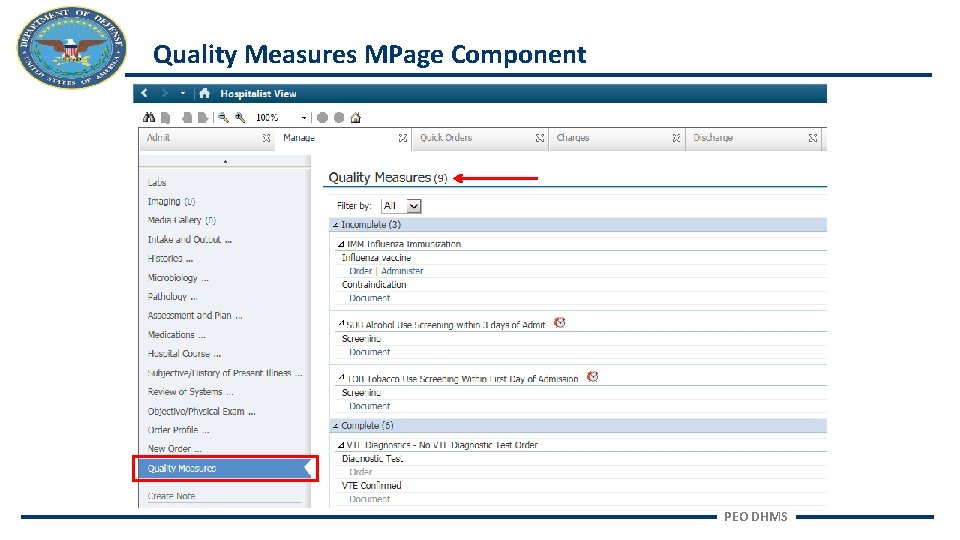Switch to the Discharge tab
Image resolution: width=960 pixels, height=540 pixels.
[713, 138]
